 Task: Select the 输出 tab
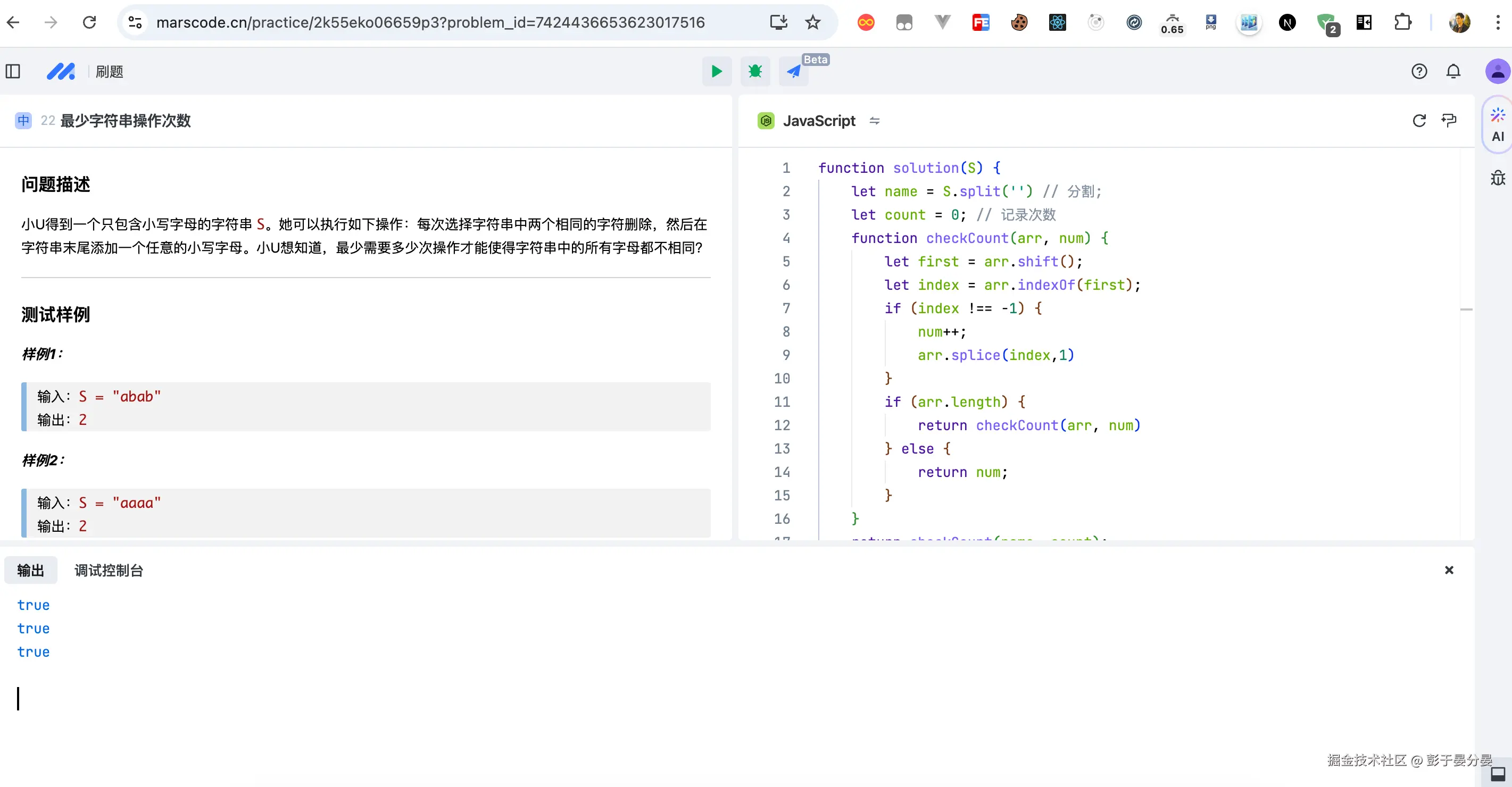click(x=30, y=571)
